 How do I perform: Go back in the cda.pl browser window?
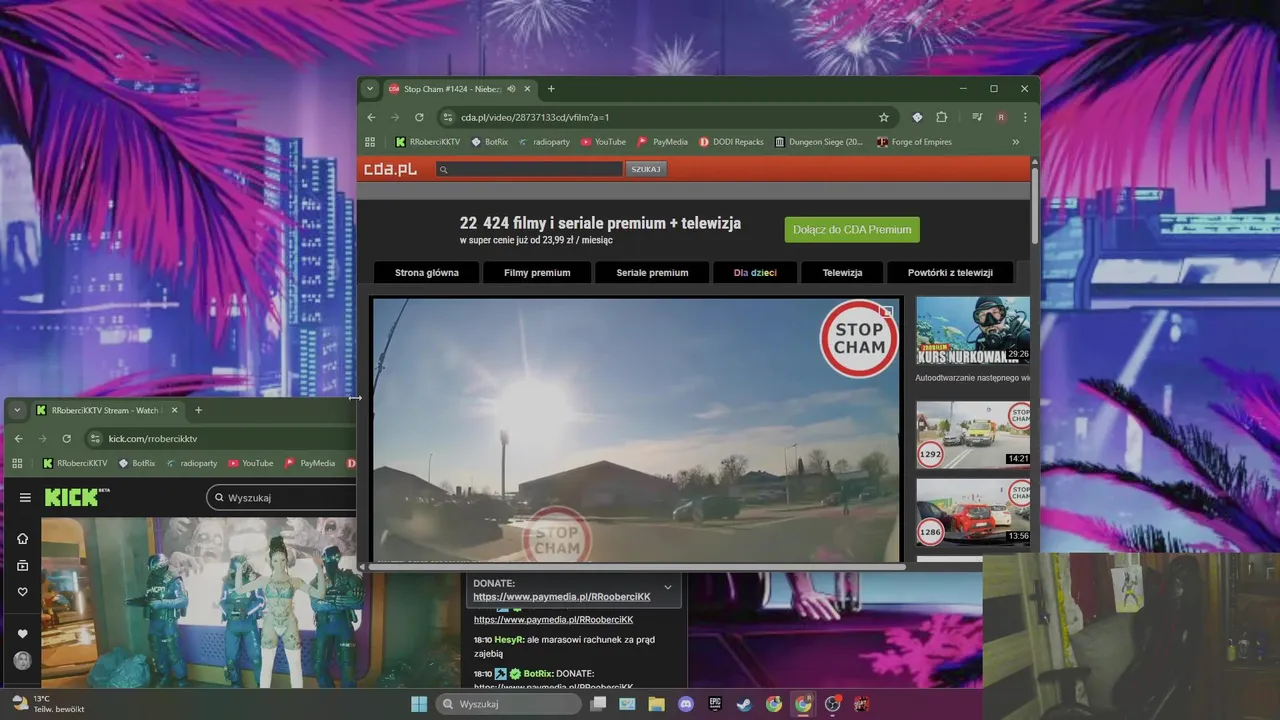(x=371, y=117)
